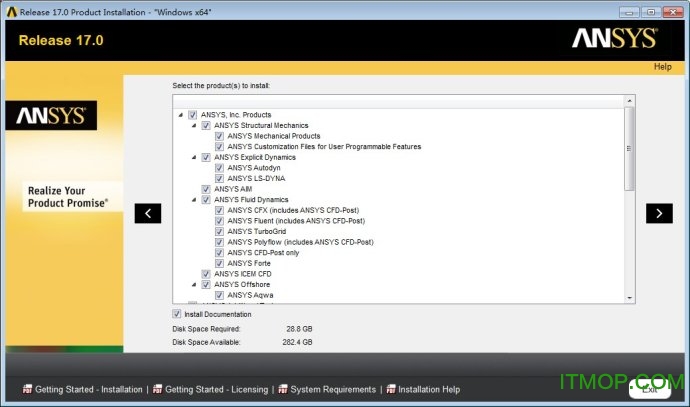Viewport: 690px width, 407px height.
Task: Click the product list scrollbar thumb
Action: point(629,149)
